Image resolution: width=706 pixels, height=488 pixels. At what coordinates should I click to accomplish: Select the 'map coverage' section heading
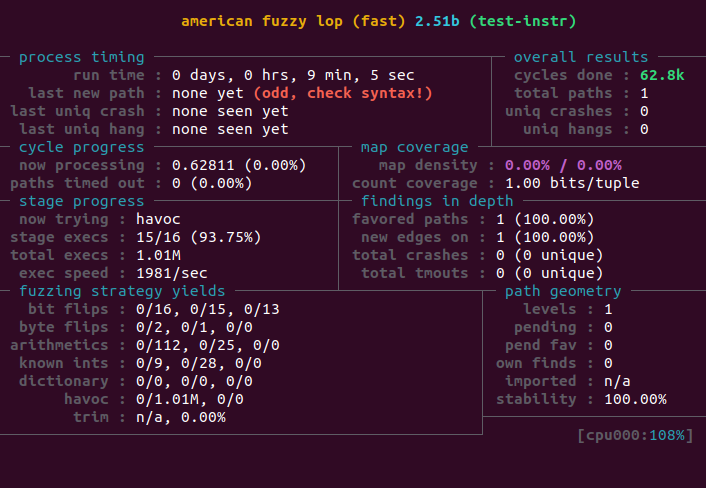pos(415,147)
